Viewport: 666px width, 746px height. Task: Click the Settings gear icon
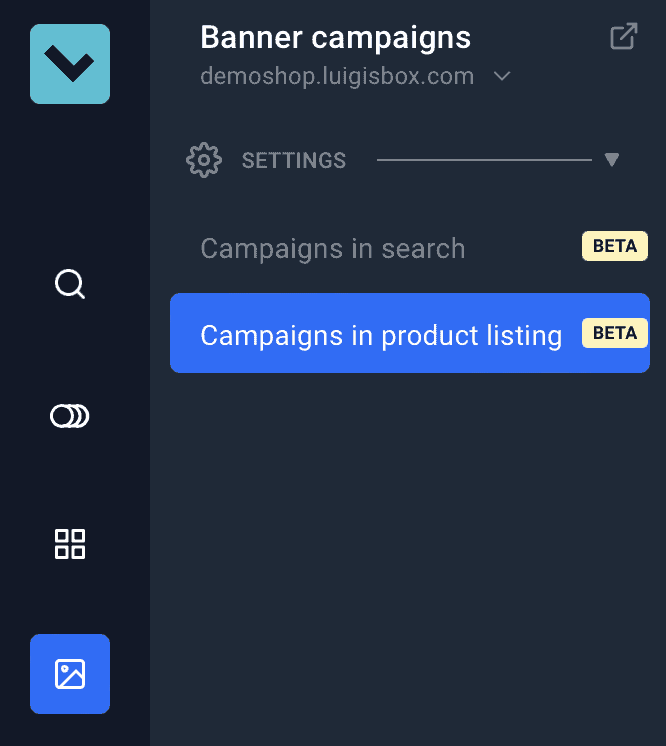tap(204, 160)
